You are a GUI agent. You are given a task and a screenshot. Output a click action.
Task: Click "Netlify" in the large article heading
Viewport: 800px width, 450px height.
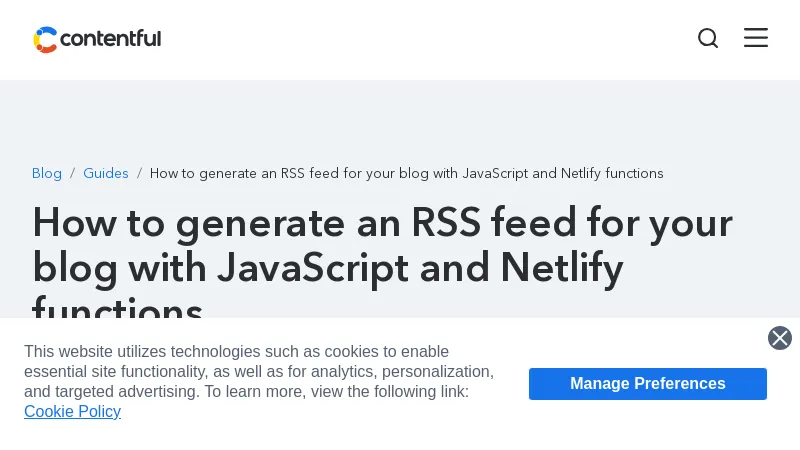[x=561, y=267]
